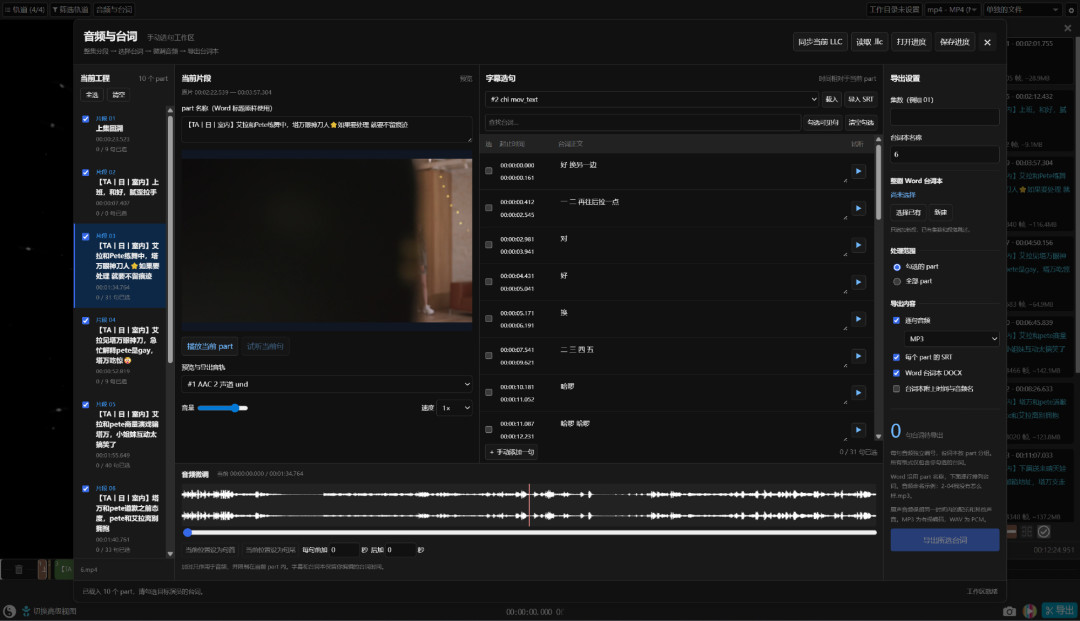Toggle the 片段 04 part checkbox

pyautogui.click(x=85, y=321)
